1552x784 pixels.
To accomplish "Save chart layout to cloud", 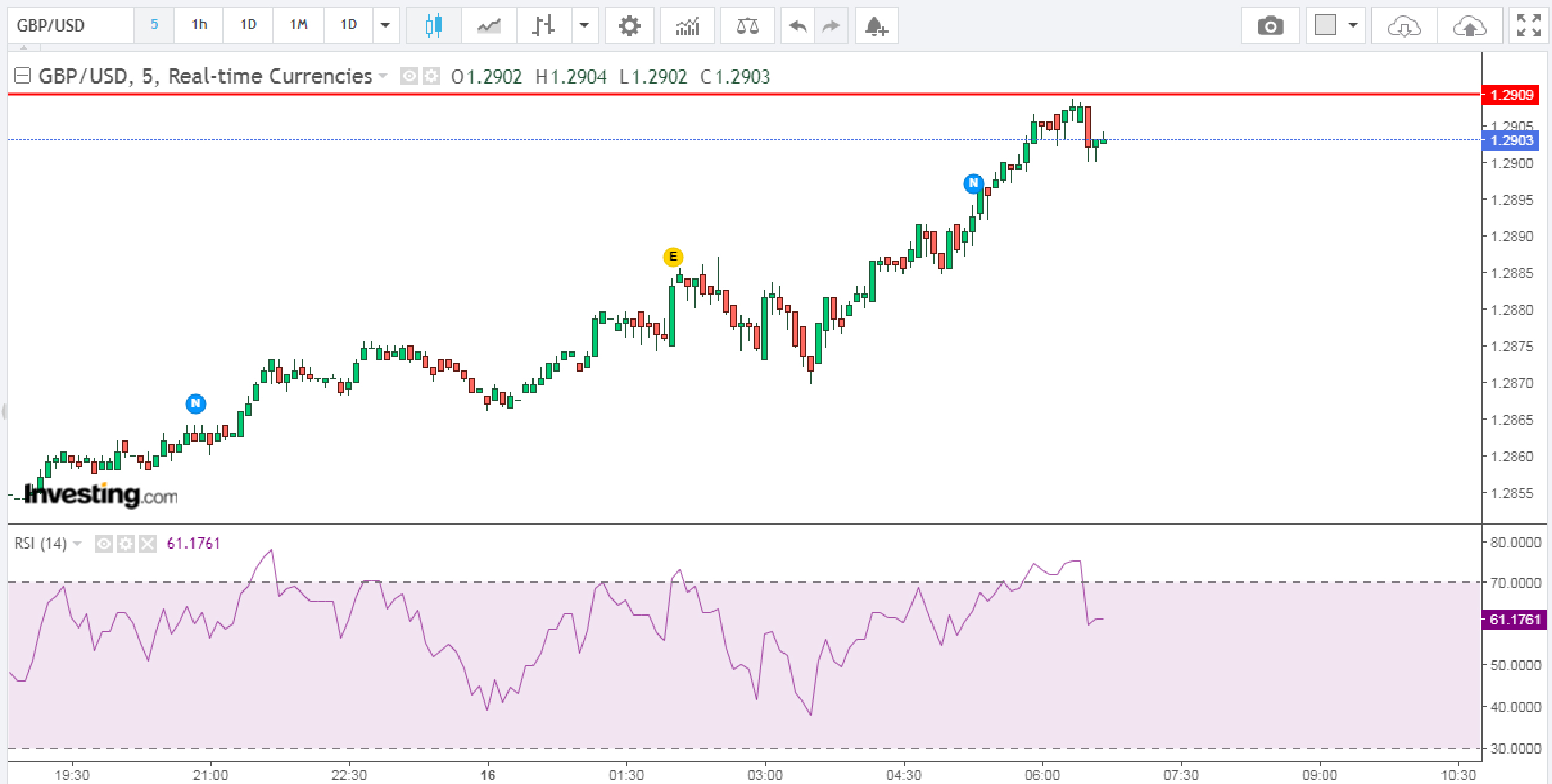I will 1470,25.
